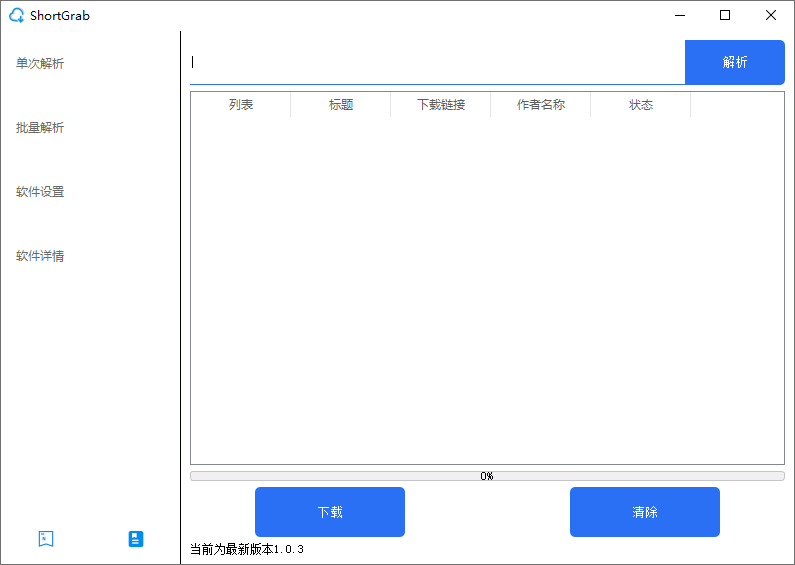
Task: Click the empty results table area
Action: click(487, 290)
